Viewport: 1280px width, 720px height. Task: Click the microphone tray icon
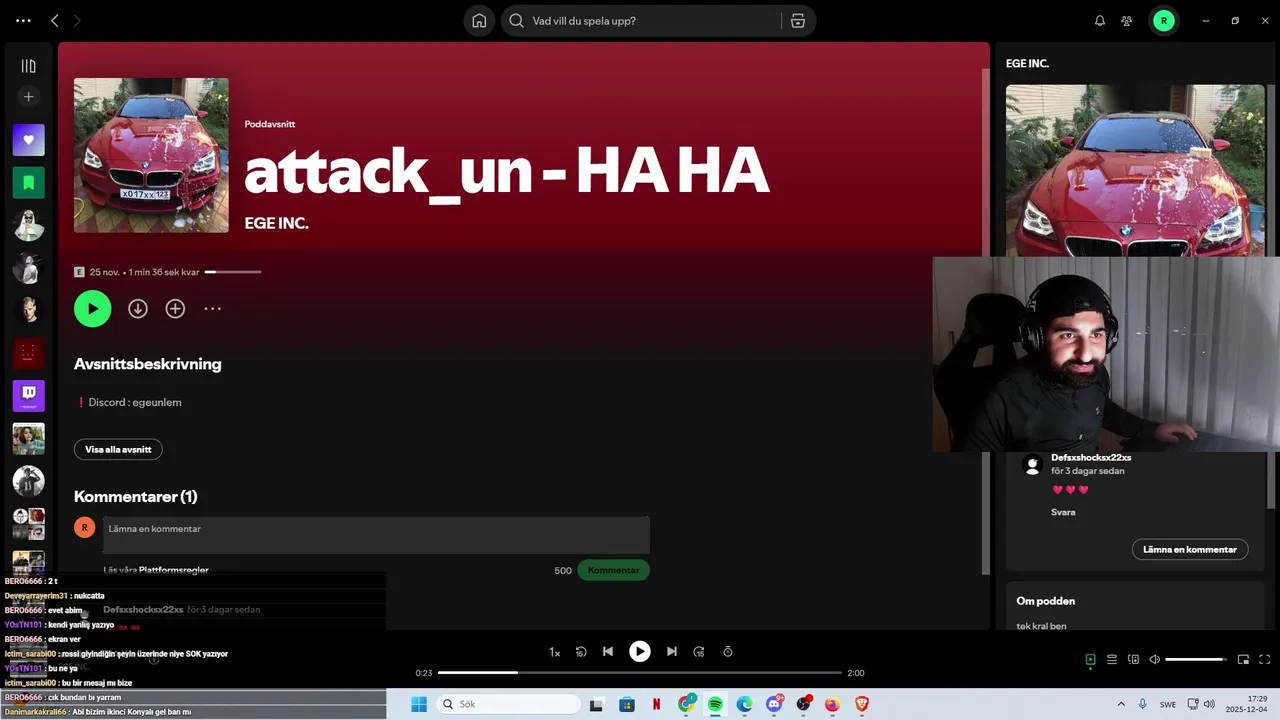(x=1142, y=704)
